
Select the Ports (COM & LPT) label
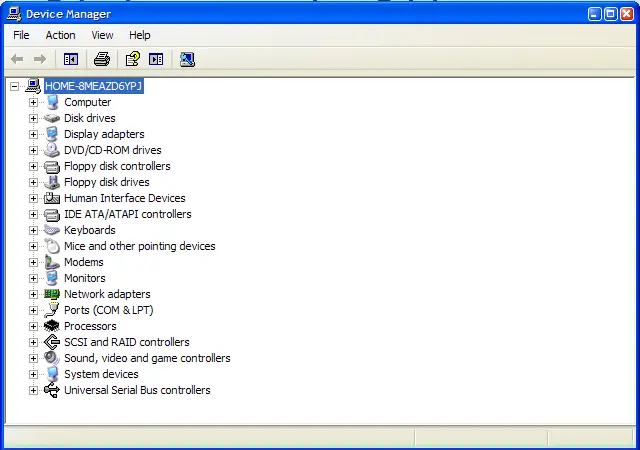coord(109,310)
